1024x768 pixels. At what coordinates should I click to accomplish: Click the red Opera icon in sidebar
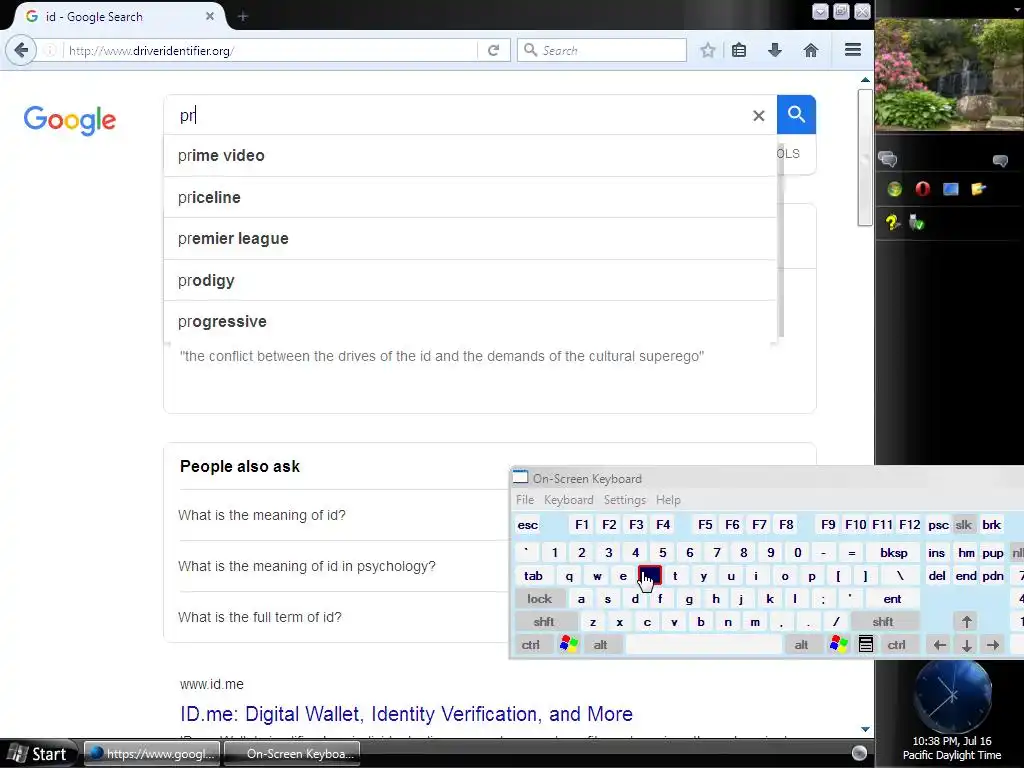(923, 189)
